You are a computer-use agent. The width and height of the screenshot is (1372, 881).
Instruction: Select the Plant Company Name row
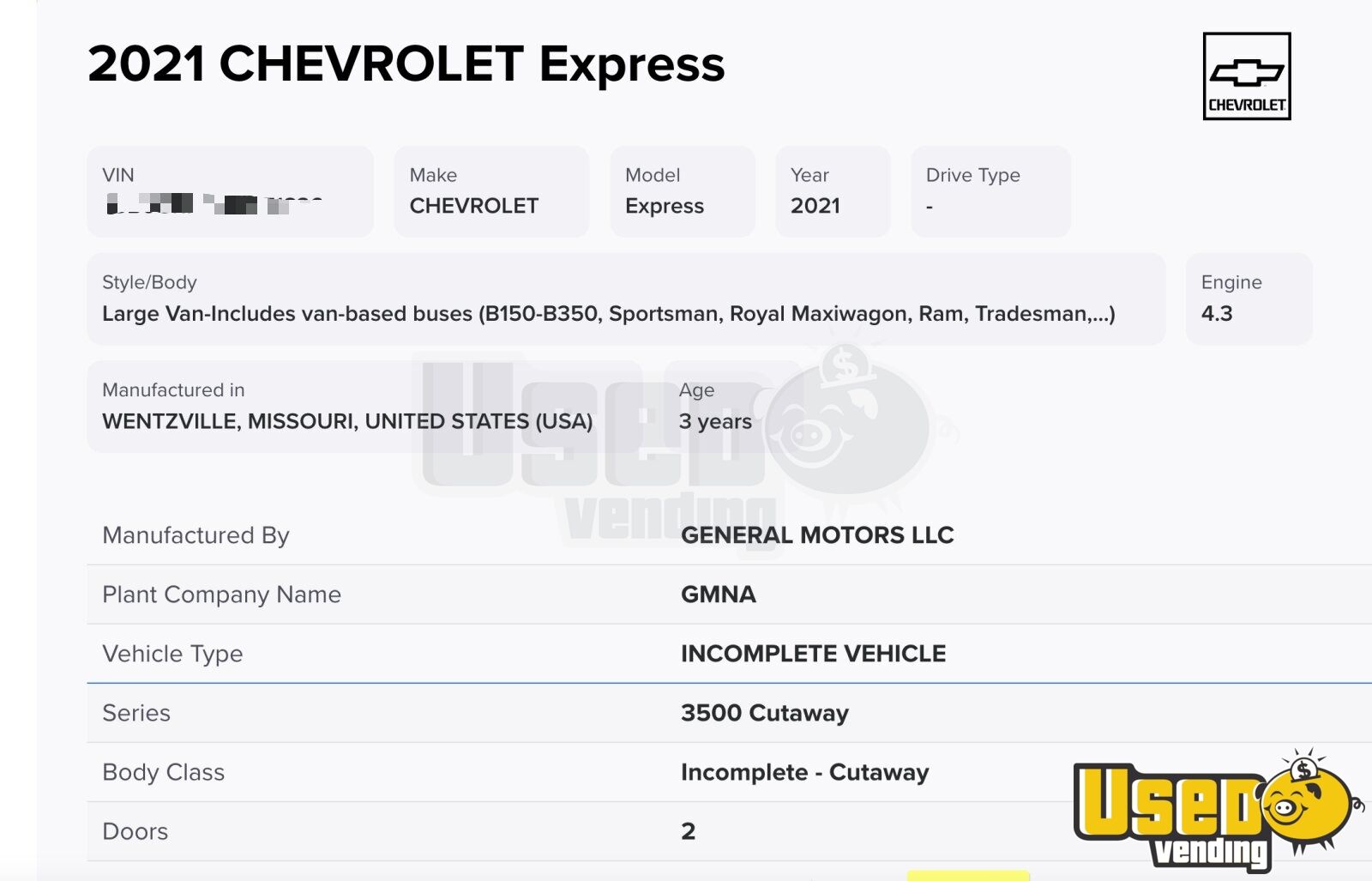[729, 594]
